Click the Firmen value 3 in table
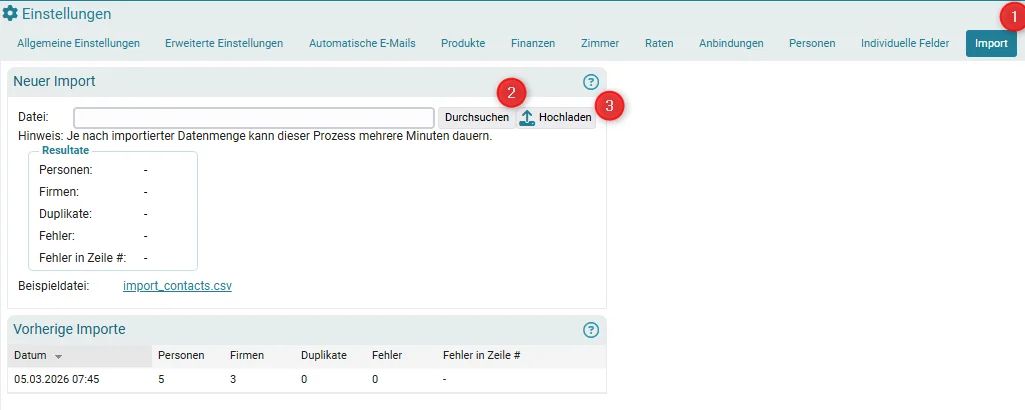Screen dimensions: 1025x410 click(233, 379)
